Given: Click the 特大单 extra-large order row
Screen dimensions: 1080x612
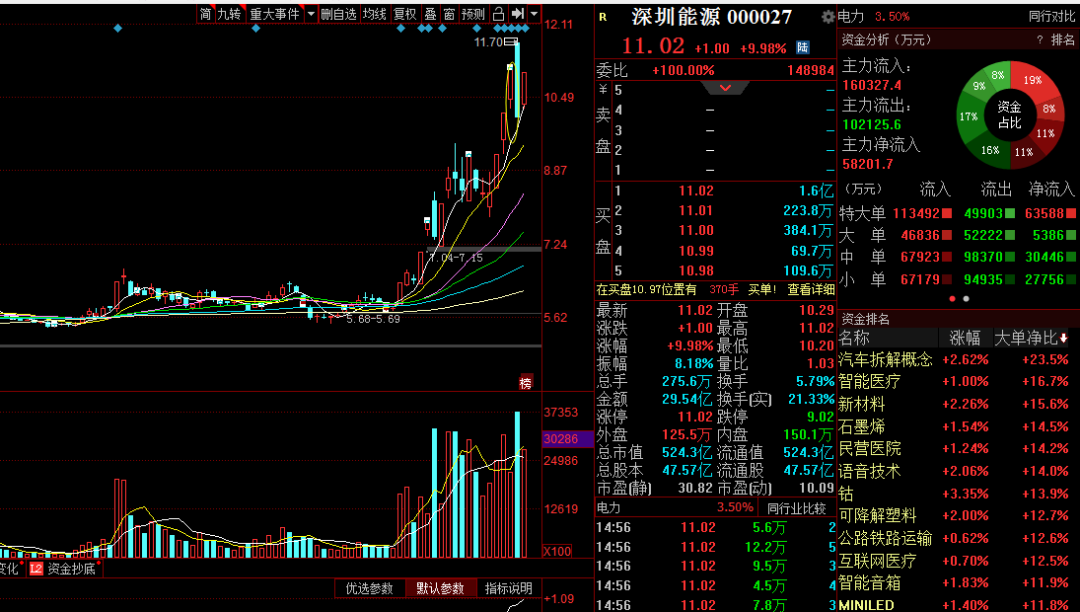Looking at the screenshot, I should (x=957, y=213).
